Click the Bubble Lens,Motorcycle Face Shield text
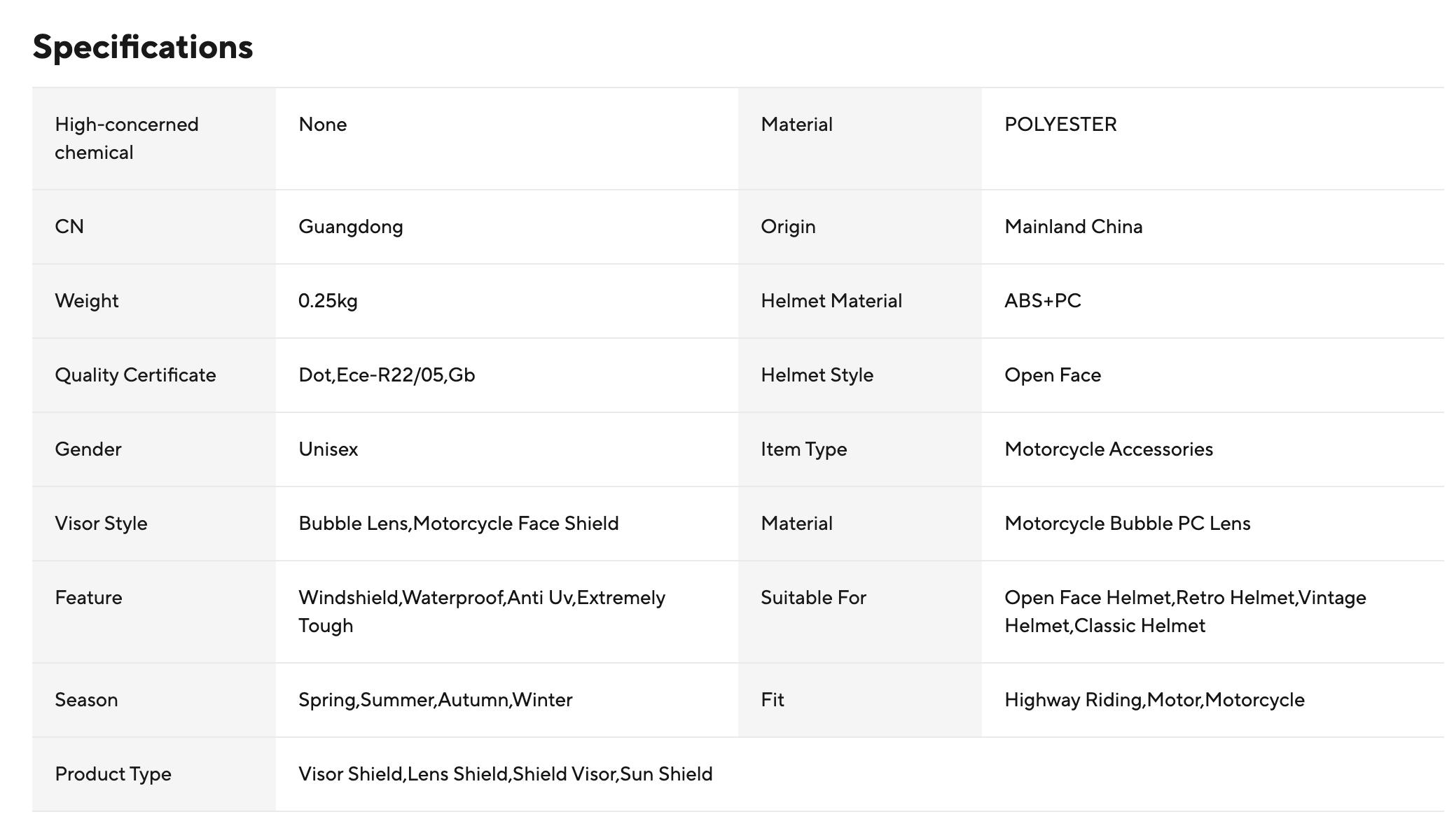Viewport: 1454px width, 840px height. (x=458, y=524)
